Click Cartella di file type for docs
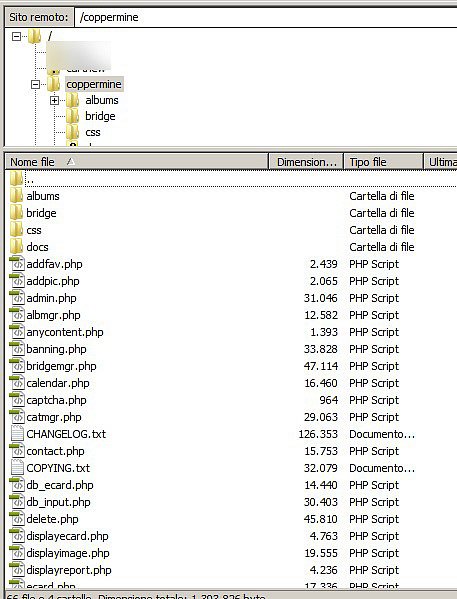Image resolution: width=457 pixels, height=599 pixels. point(382,247)
